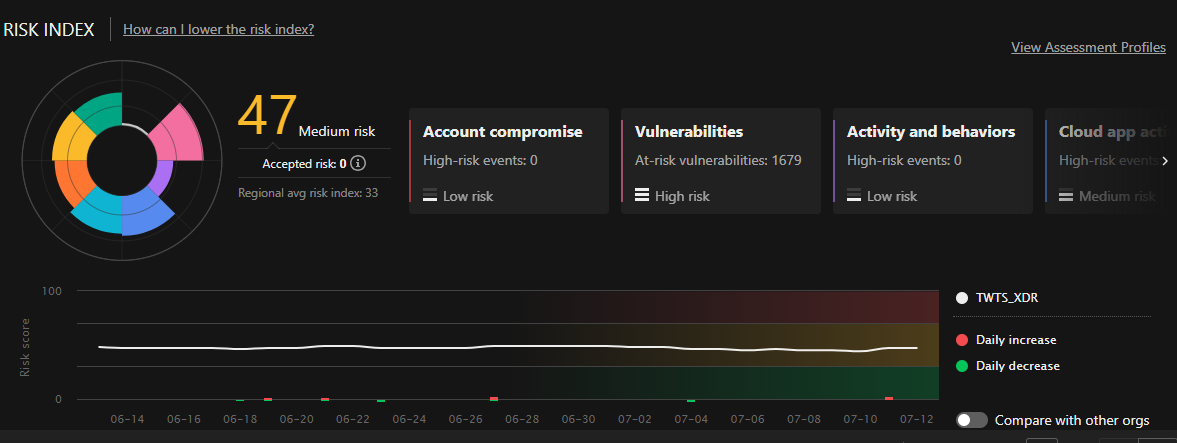Open the Vulnerabilities risk card
The image size is (1177, 443).
pyautogui.click(x=721, y=161)
